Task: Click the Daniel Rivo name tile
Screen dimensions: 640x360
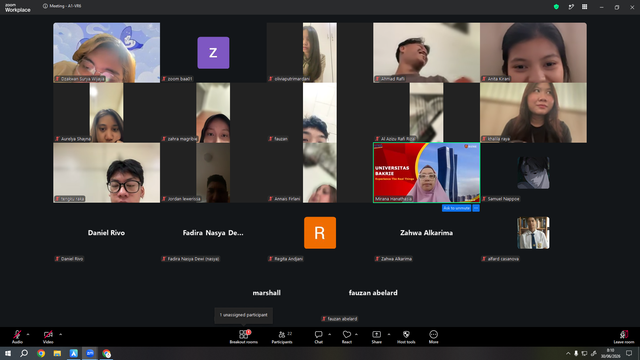Action: click(107, 233)
